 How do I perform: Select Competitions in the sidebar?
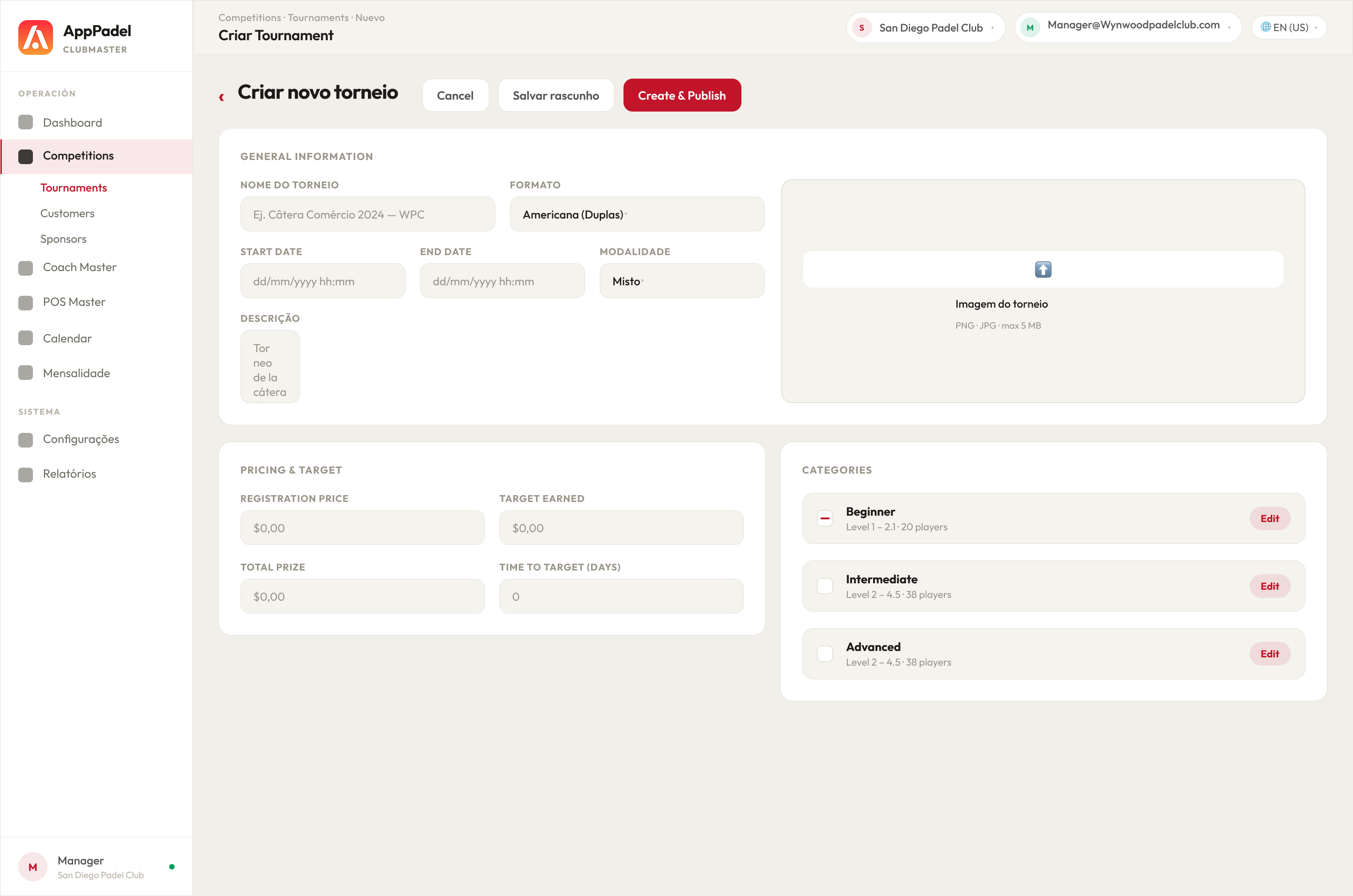pyautogui.click(x=96, y=156)
